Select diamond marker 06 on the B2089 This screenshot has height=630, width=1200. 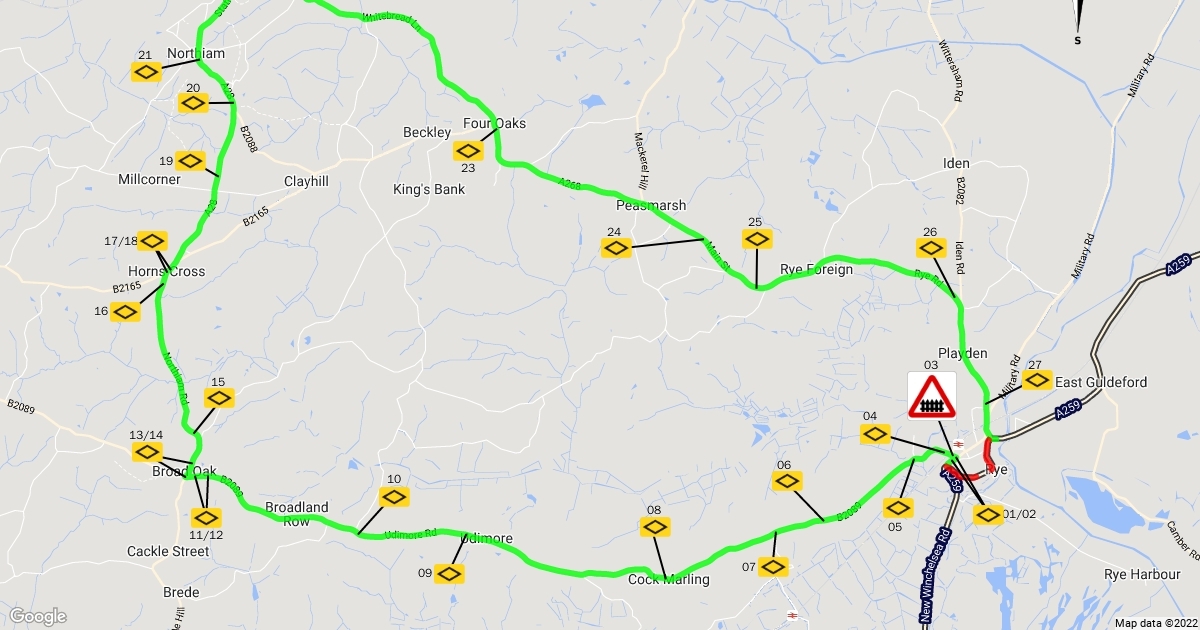(788, 482)
